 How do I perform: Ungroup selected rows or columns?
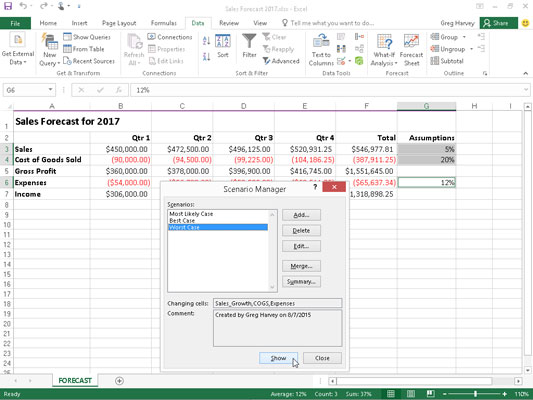point(448,49)
